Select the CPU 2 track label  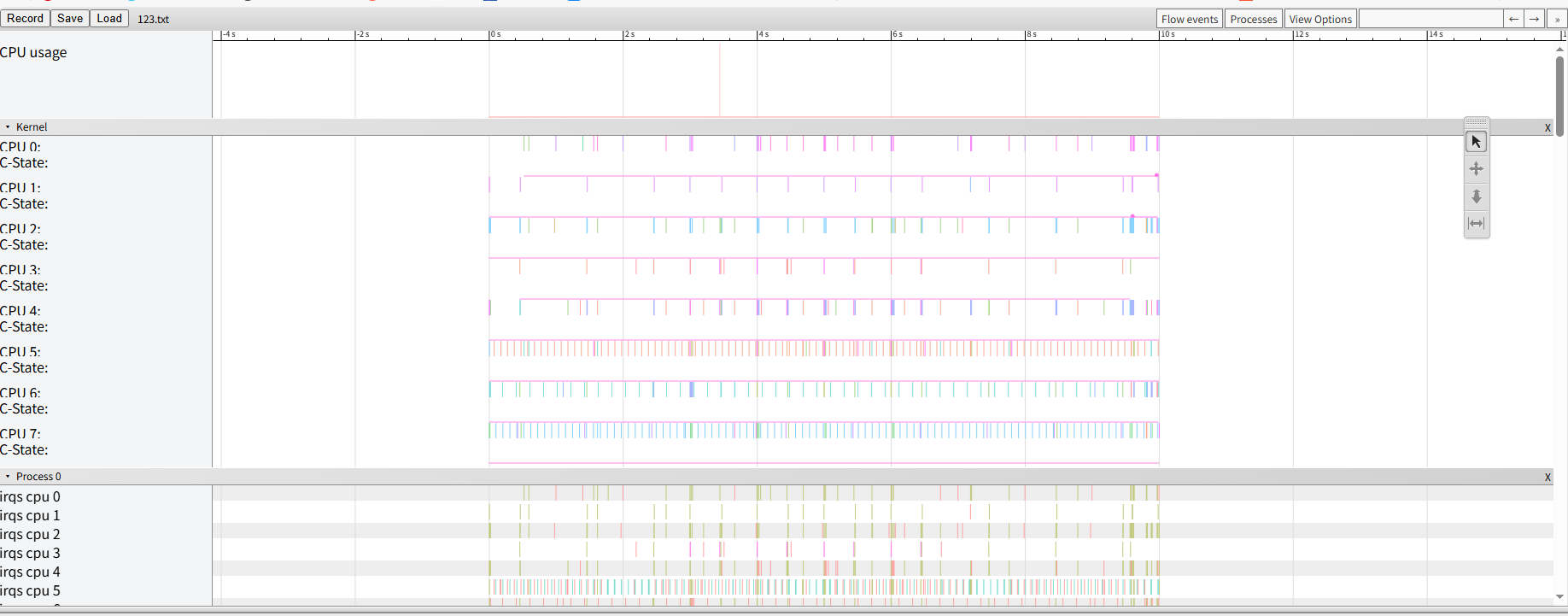pyautogui.click(x=20, y=229)
